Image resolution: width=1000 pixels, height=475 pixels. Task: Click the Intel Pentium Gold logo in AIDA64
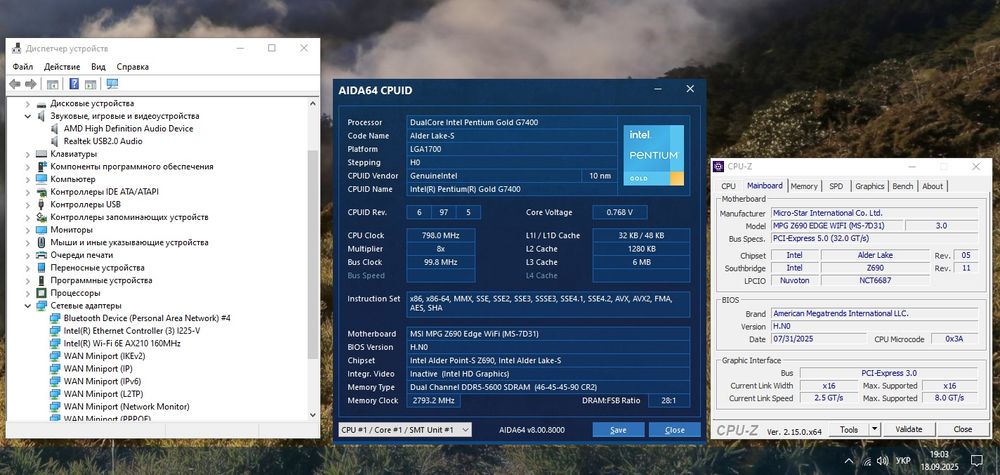[654, 156]
